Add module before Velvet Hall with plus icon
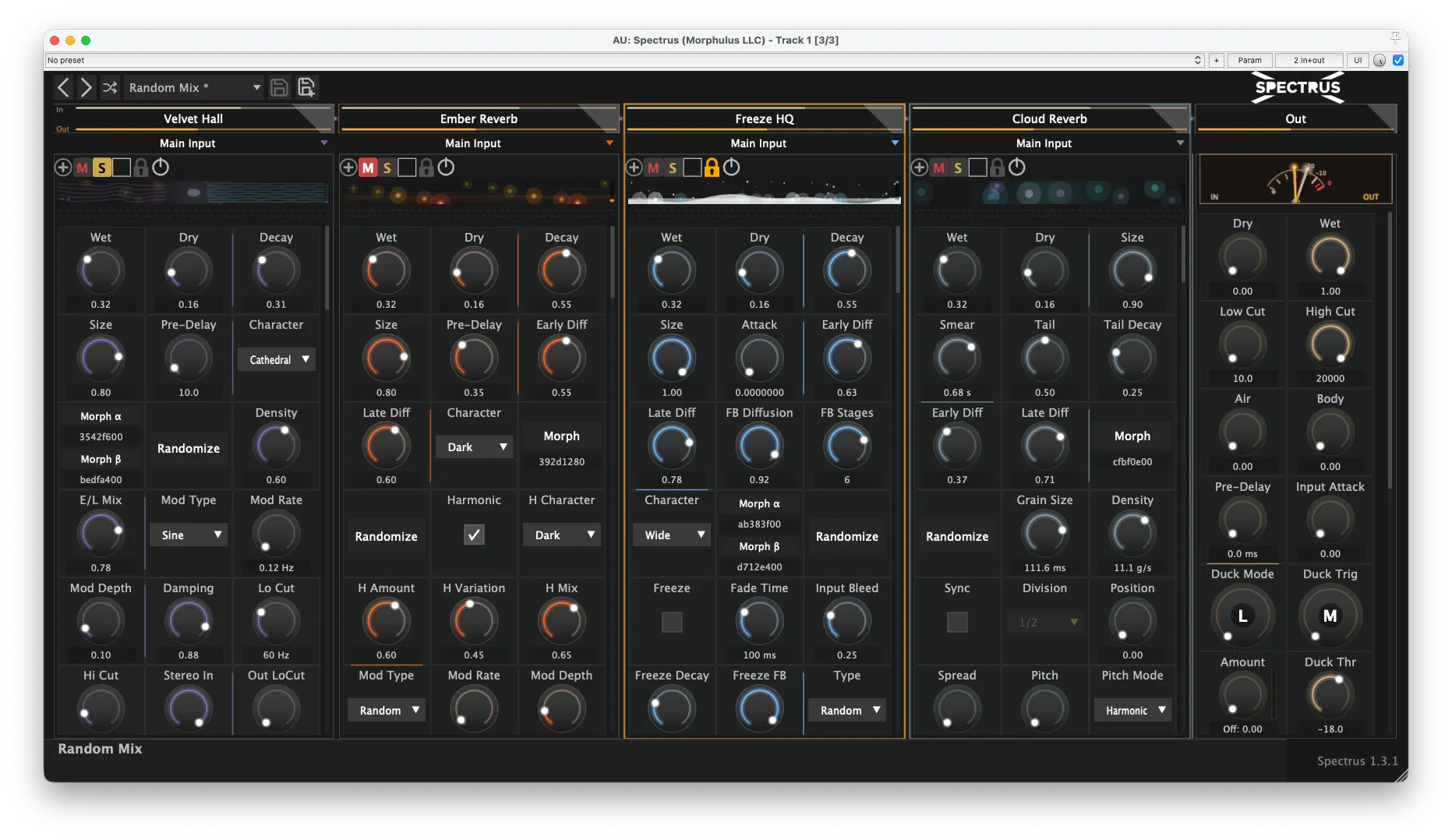Image resolution: width=1452 pixels, height=840 pixels. click(63, 167)
